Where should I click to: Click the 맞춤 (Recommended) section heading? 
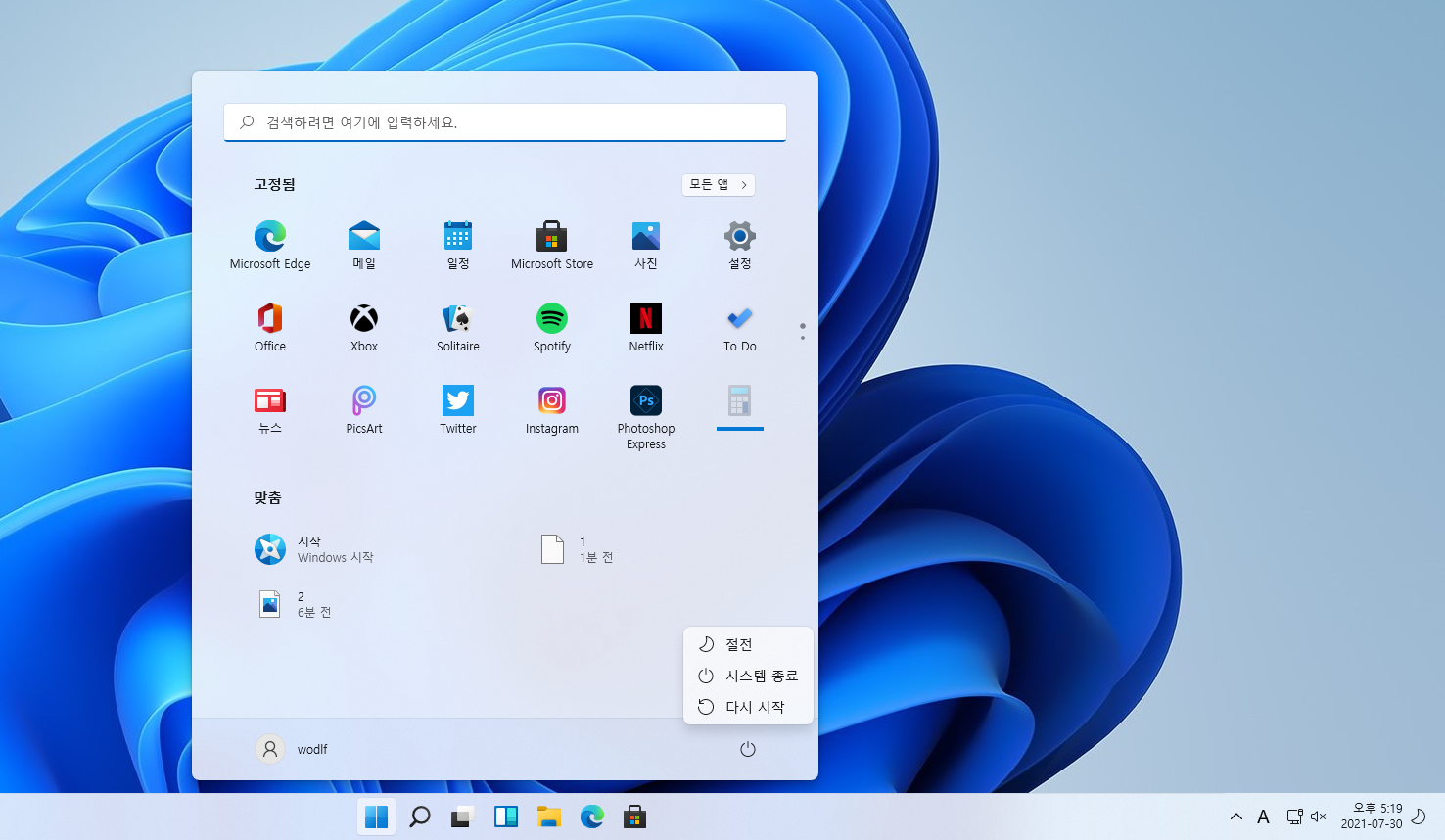pyautogui.click(x=268, y=497)
